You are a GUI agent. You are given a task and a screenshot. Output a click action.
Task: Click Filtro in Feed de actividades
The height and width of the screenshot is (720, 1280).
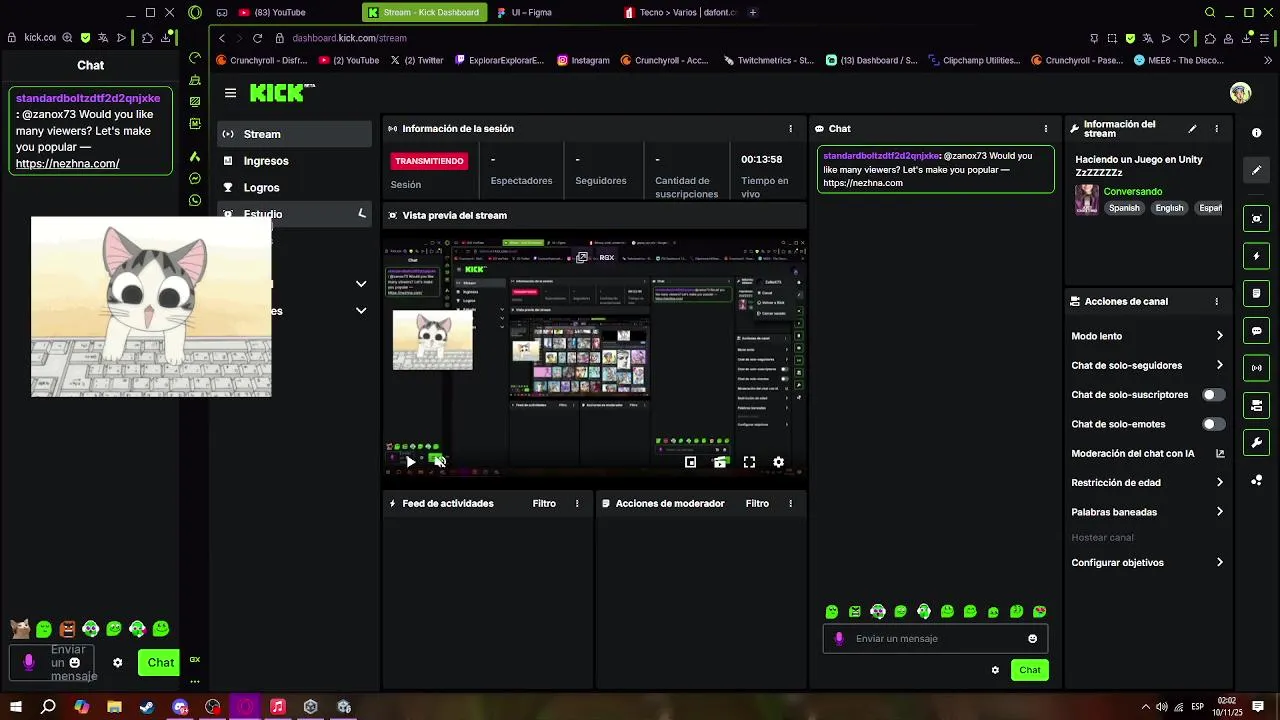(x=544, y=504)
